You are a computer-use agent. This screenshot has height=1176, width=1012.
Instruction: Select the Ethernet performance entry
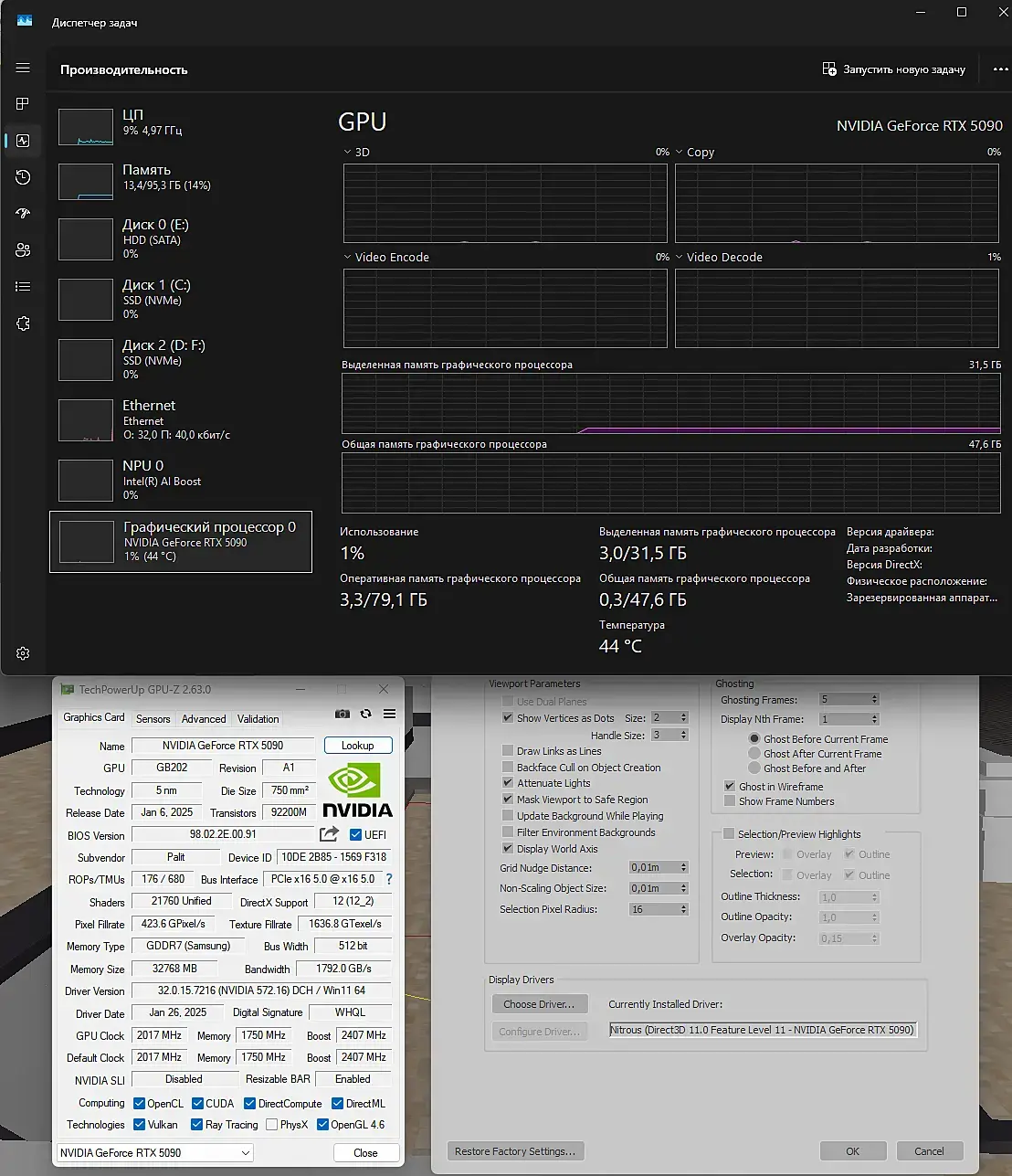pyautogui.click(x=181, y=419)
